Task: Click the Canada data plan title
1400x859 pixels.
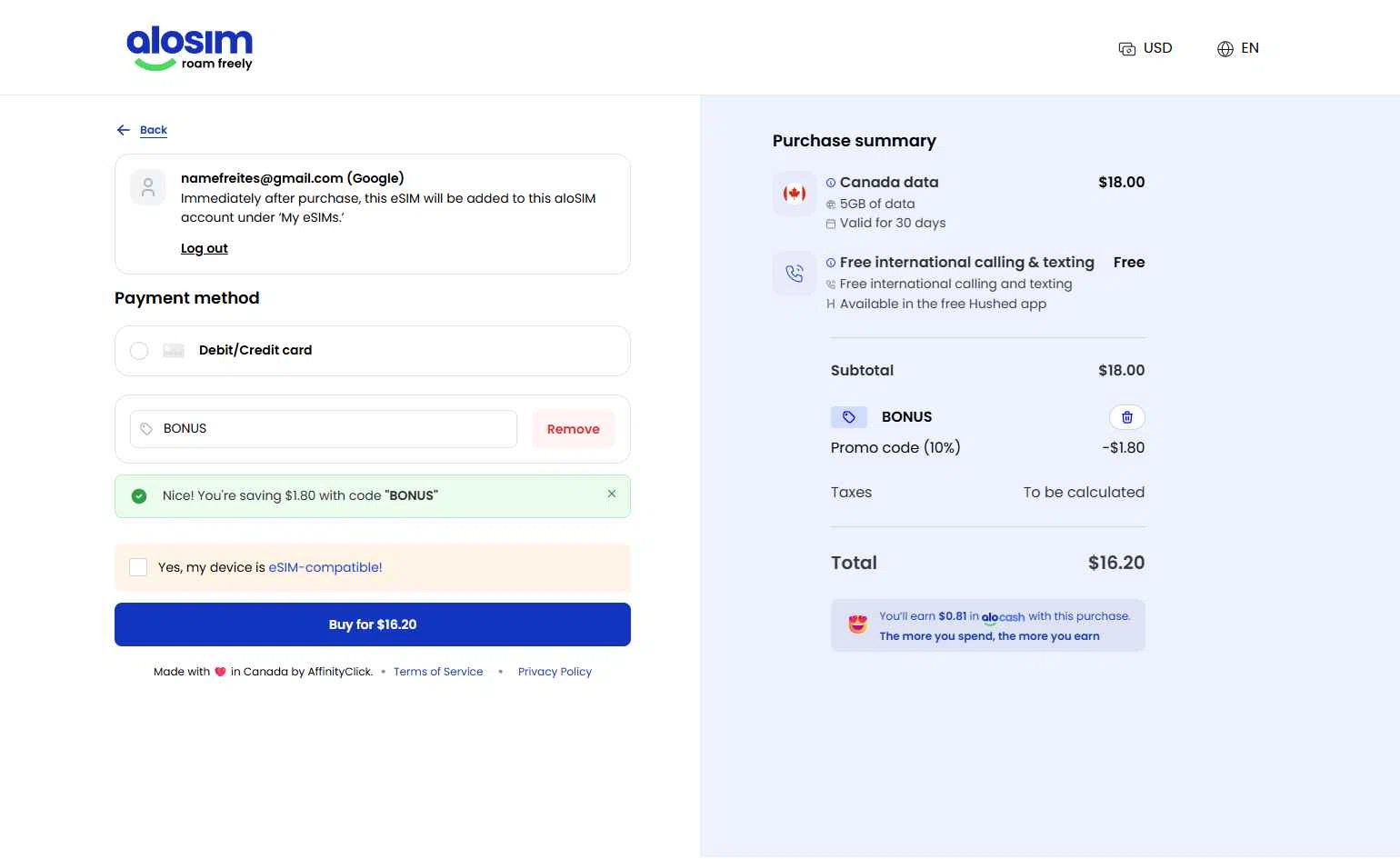Action: pyautogui.click(x=889, y=183)
